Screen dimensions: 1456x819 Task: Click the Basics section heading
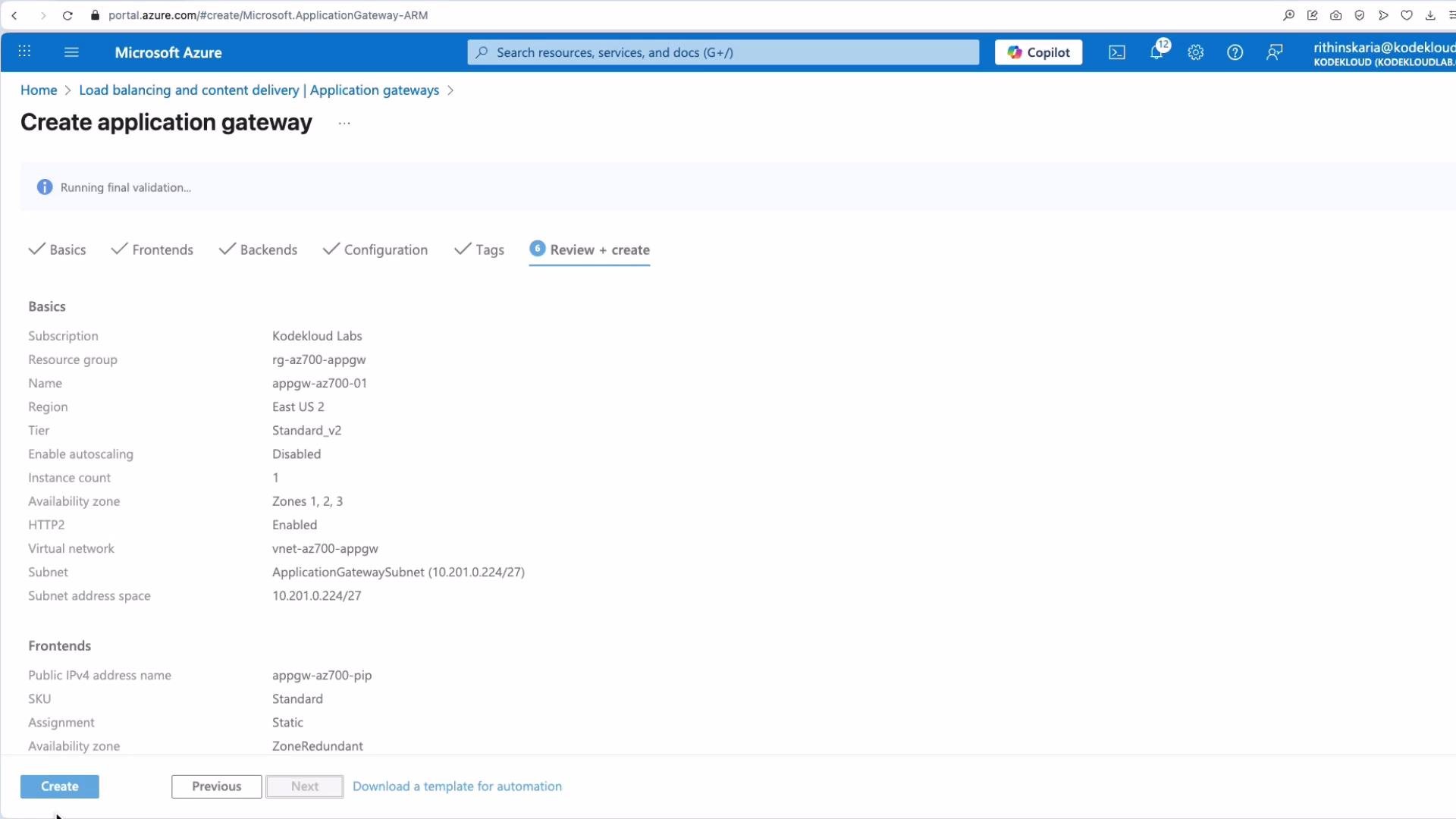tap(47, 306)
